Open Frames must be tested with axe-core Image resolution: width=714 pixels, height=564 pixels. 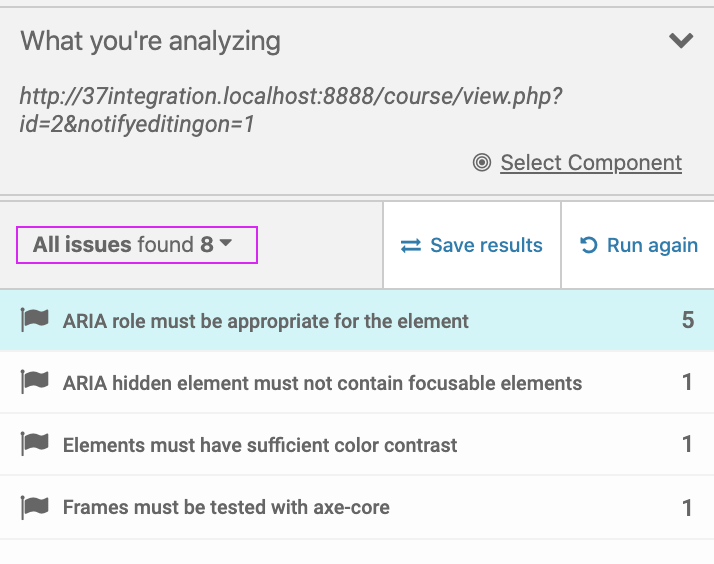tap(357, 507)
